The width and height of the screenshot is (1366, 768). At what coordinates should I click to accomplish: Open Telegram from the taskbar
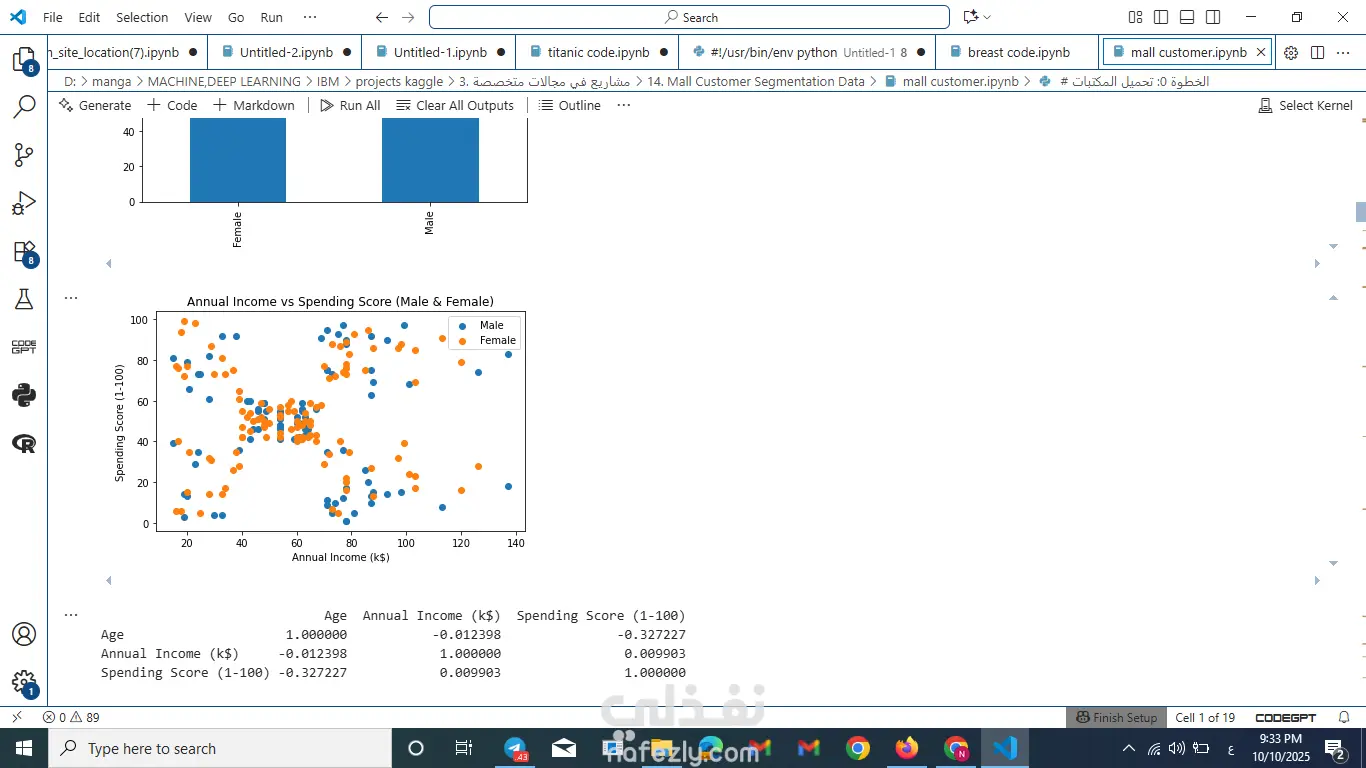tap(516, 748)
